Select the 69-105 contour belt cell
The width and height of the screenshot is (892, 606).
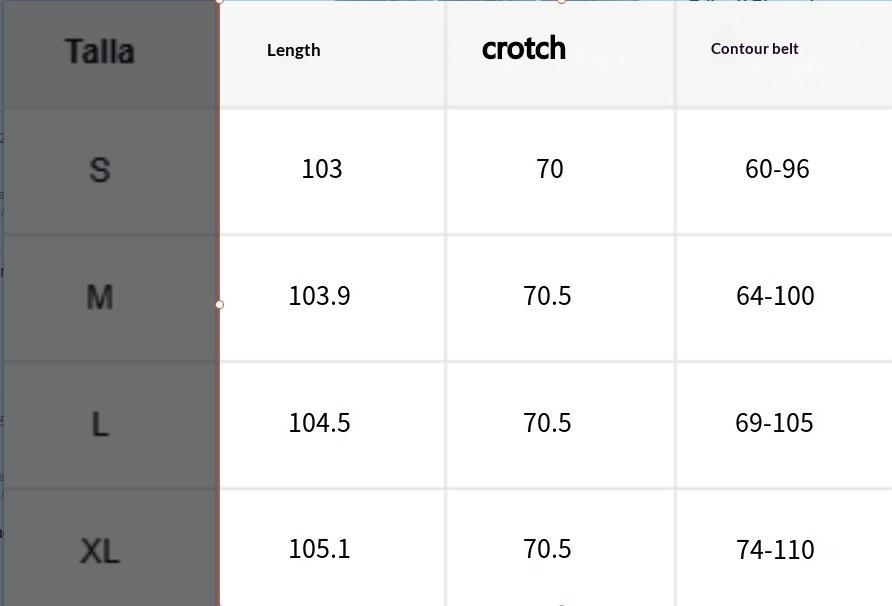[x=774, y=423]
